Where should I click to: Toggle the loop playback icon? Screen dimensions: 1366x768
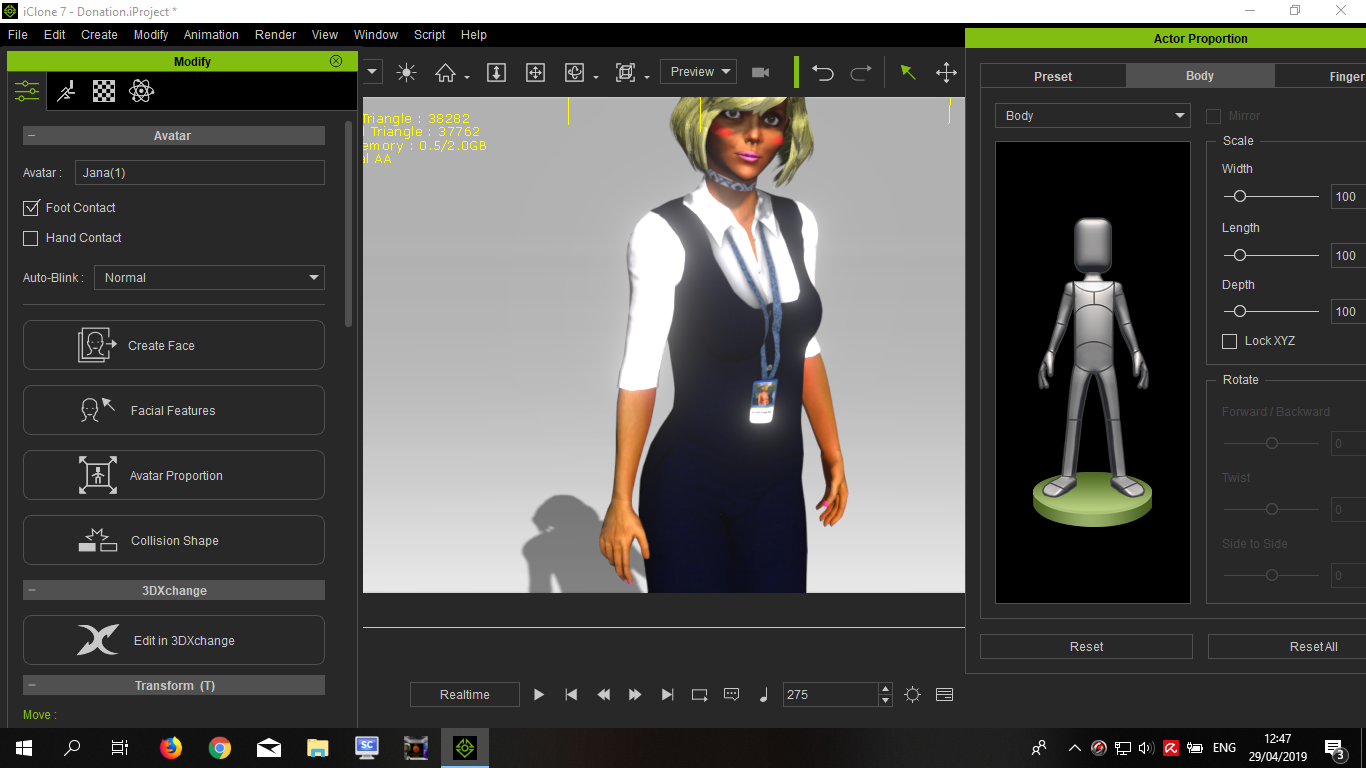click(x=699, y=694)
